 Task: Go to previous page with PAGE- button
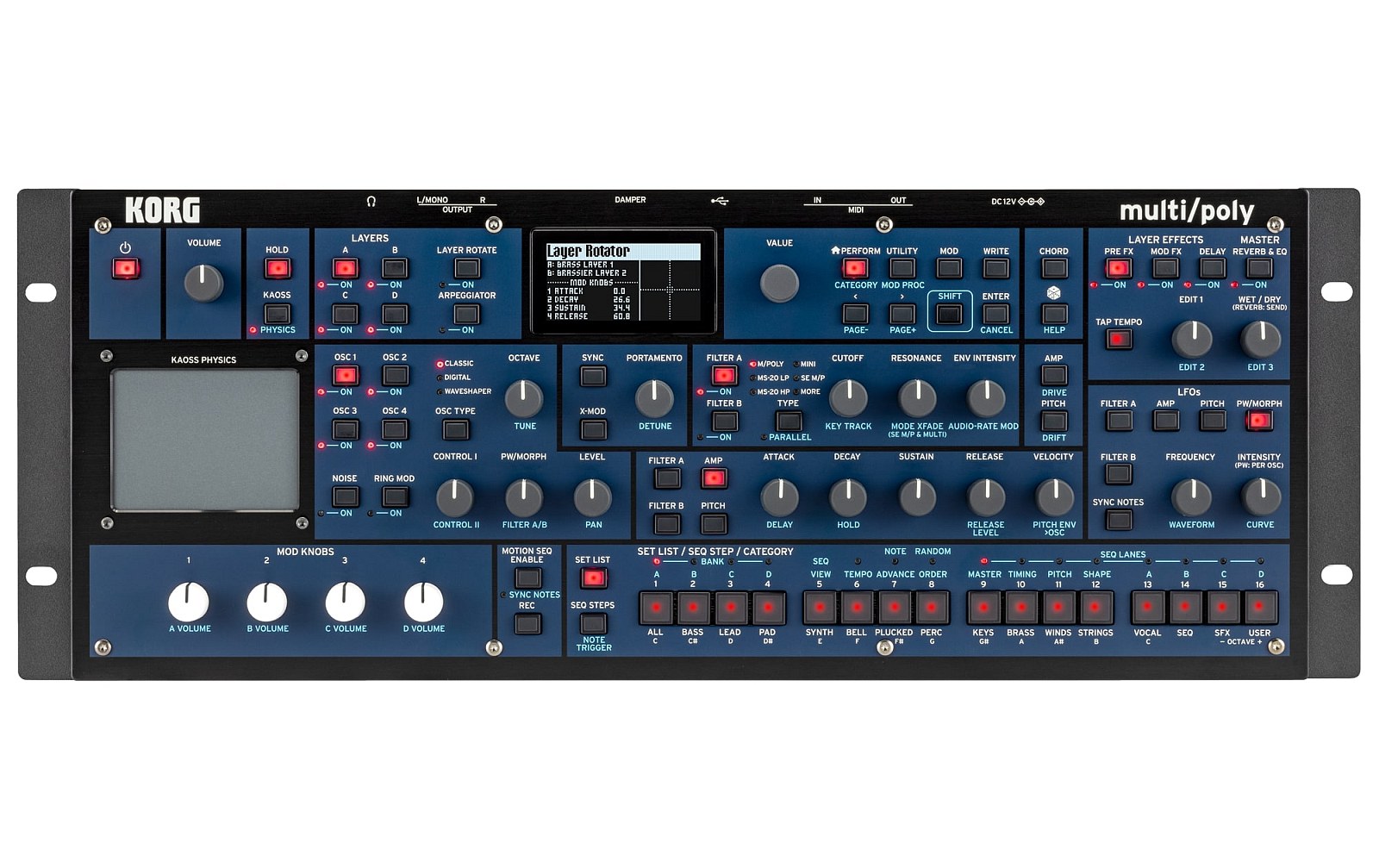tap(855, 314)
